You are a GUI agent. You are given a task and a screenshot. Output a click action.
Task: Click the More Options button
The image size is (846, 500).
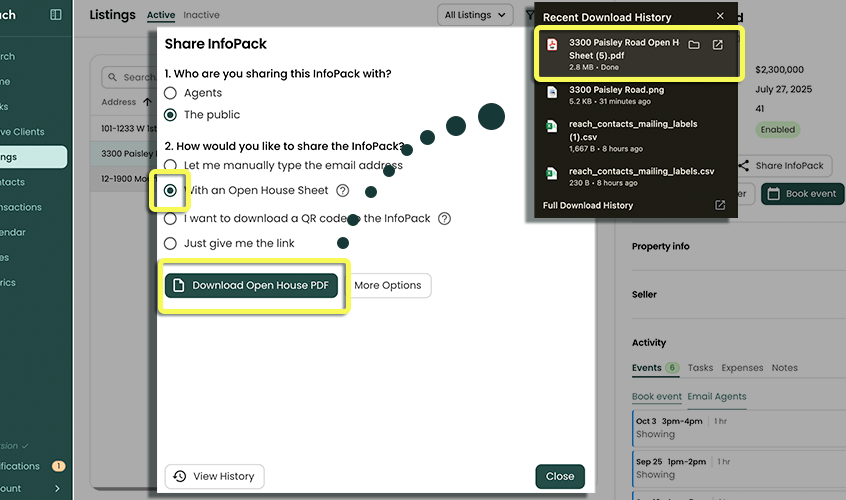point(388,286)
